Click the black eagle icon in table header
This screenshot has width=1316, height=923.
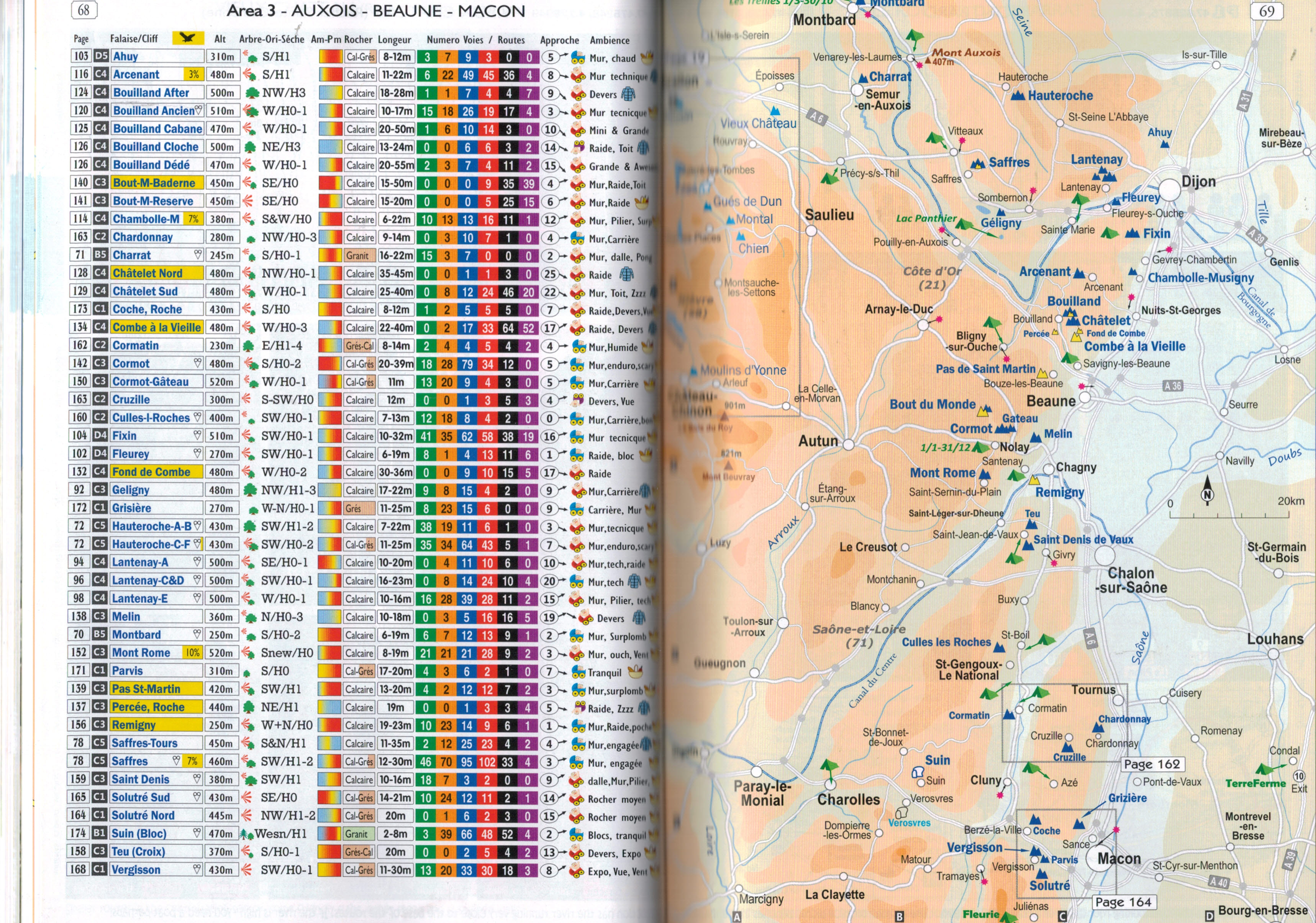tap(188, 38)
